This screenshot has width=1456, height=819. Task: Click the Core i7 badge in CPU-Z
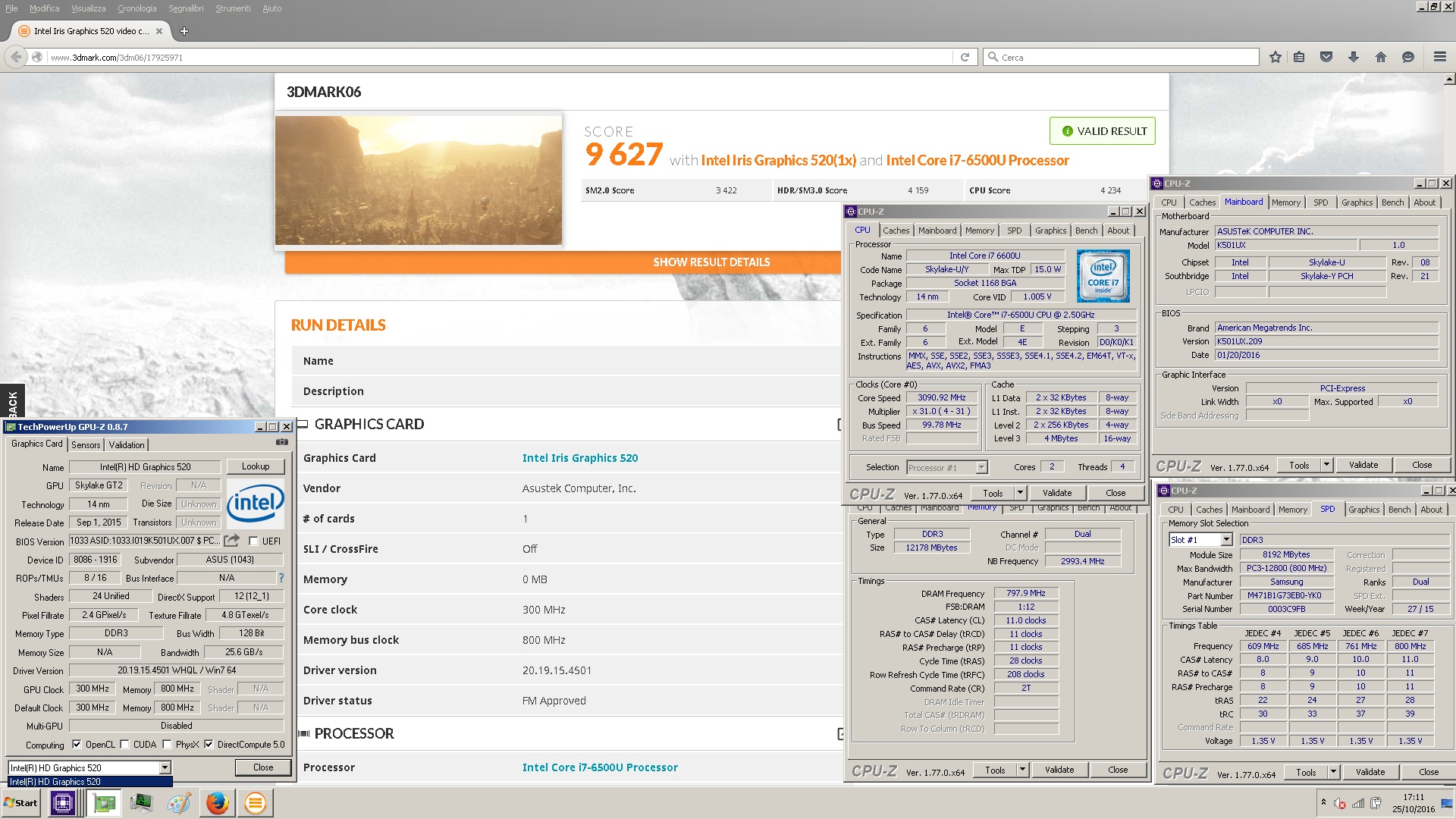[1103, 276]
